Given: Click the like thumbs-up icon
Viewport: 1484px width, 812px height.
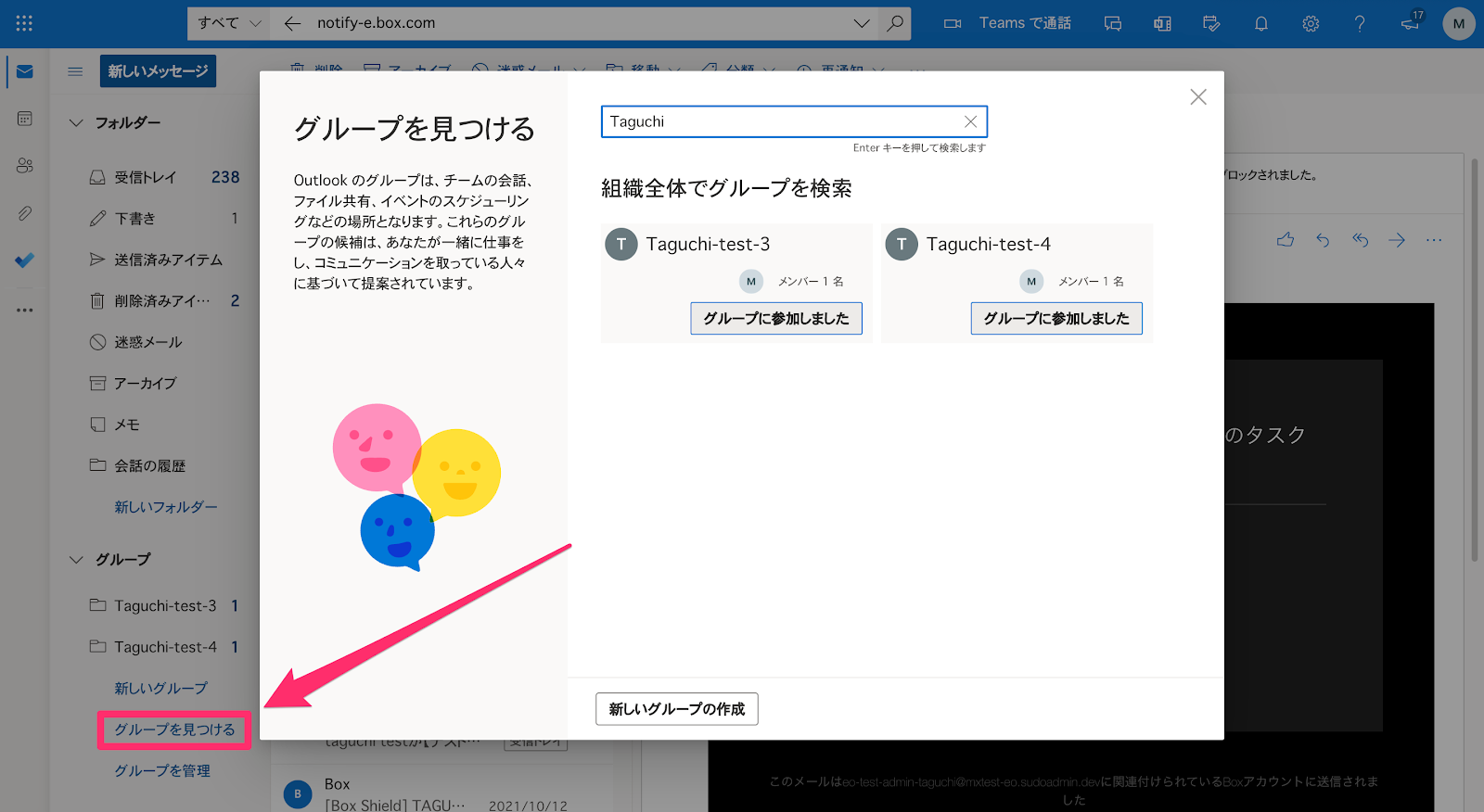Looking at the screenshot, I should (1286, 240).
